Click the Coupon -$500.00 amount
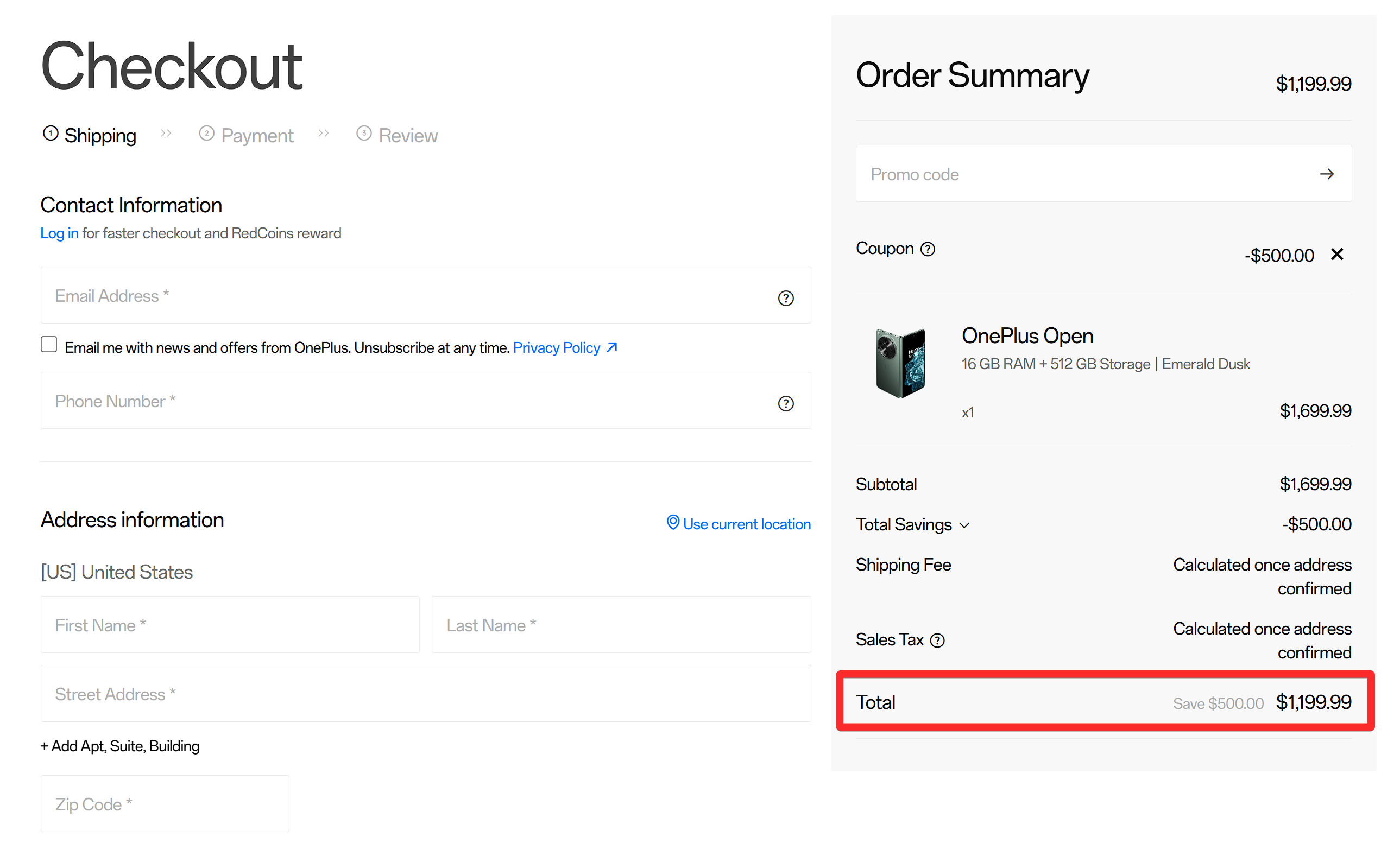Image resolution: width=1400 pixels, height=843 pixels. pos(1279,256)
